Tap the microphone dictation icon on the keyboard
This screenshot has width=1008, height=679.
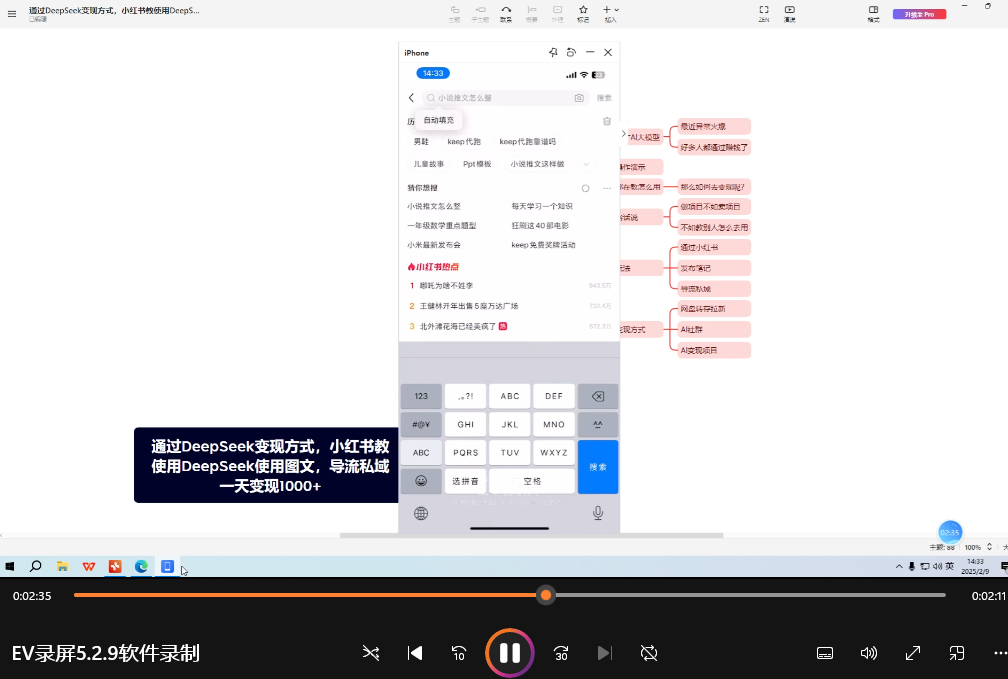598,513
